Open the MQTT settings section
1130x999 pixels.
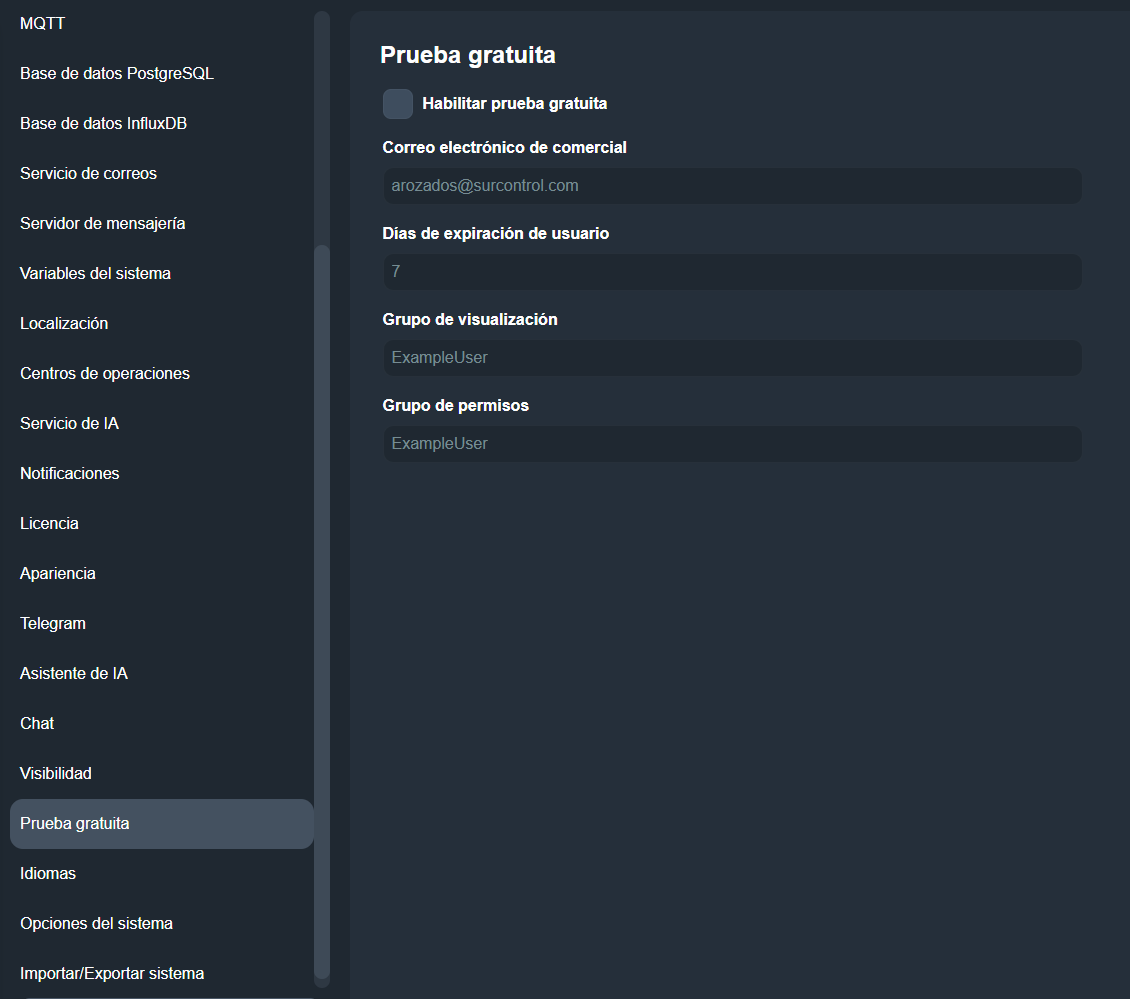[x=43, y=23]
